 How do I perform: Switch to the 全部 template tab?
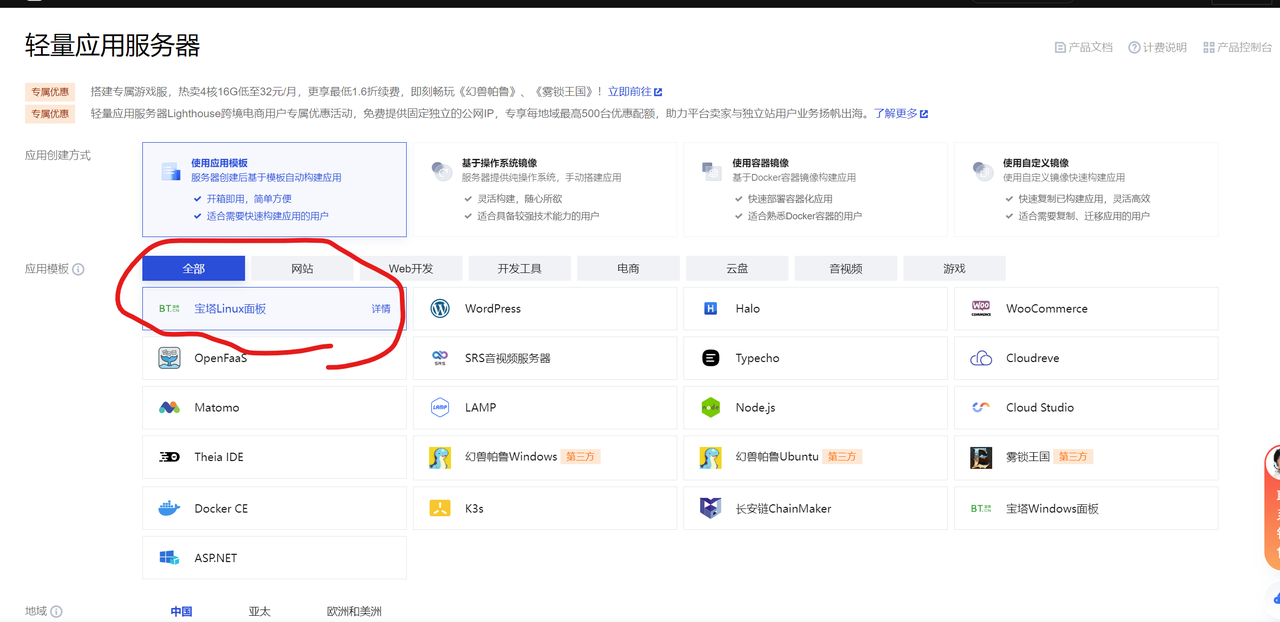click(193, 268)
